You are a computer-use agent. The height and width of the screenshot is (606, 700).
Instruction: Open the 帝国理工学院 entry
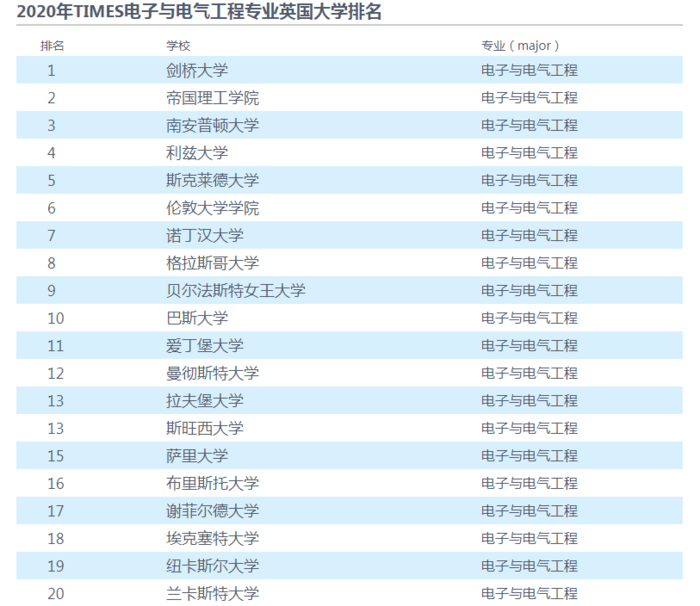(x=212, y=98)
